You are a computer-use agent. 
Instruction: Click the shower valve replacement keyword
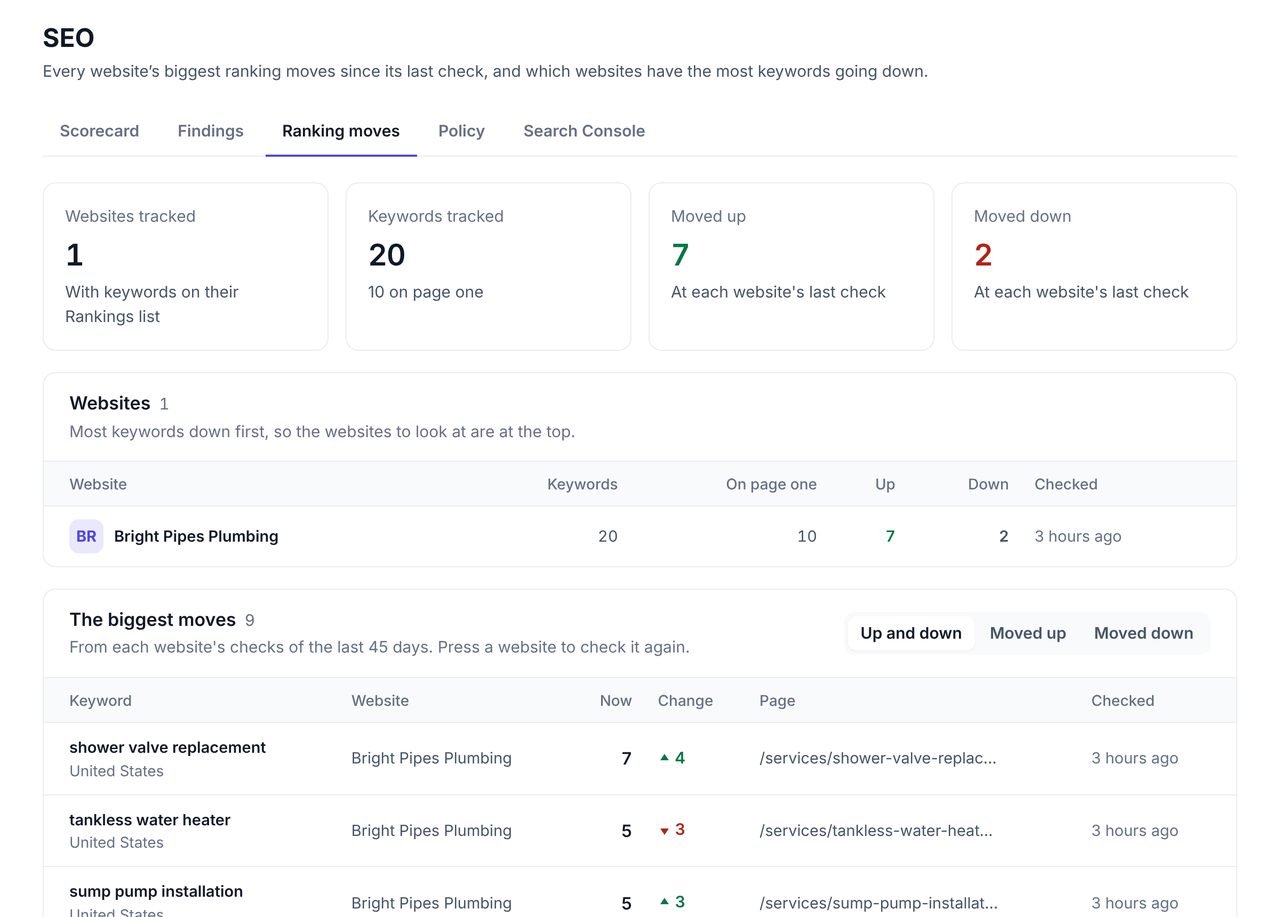coord(167,747)
